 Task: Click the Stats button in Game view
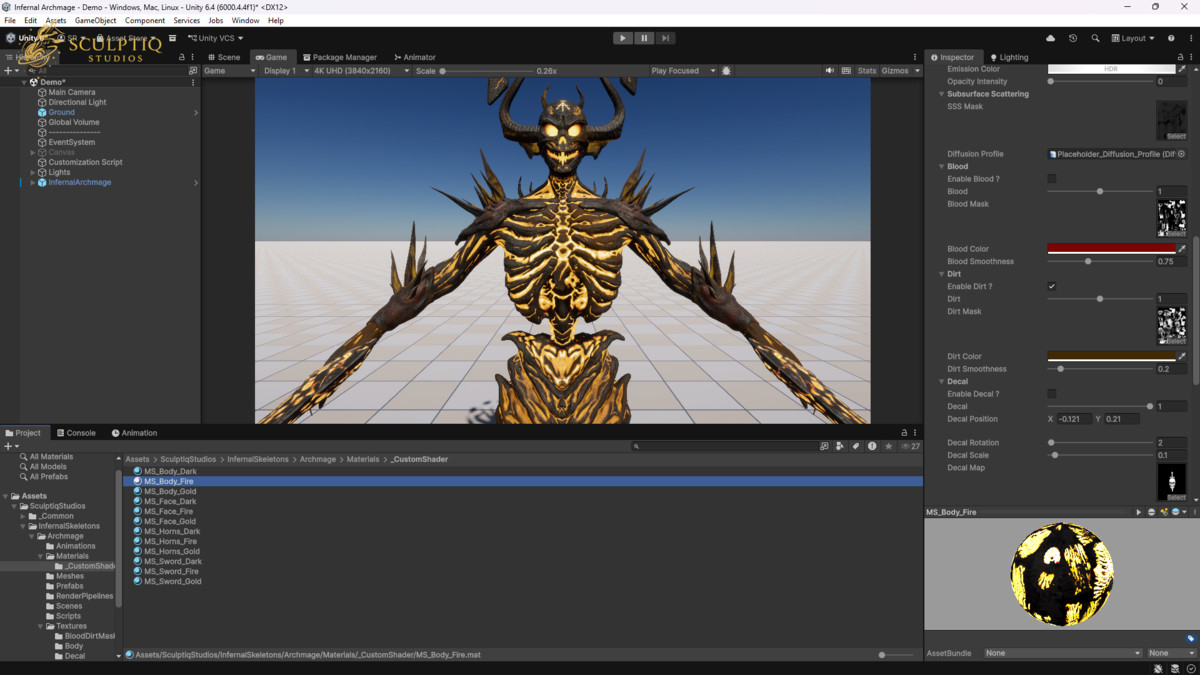pos(866,71)
